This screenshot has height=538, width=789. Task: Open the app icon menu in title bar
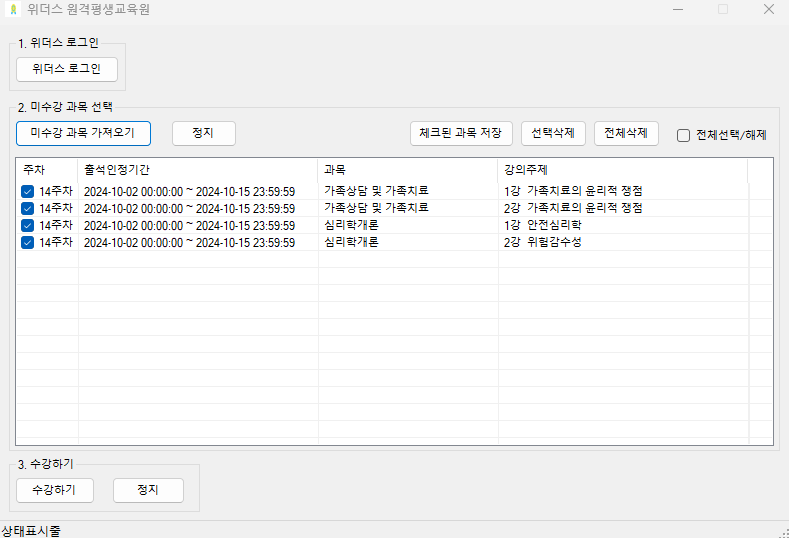coord(13,10)
